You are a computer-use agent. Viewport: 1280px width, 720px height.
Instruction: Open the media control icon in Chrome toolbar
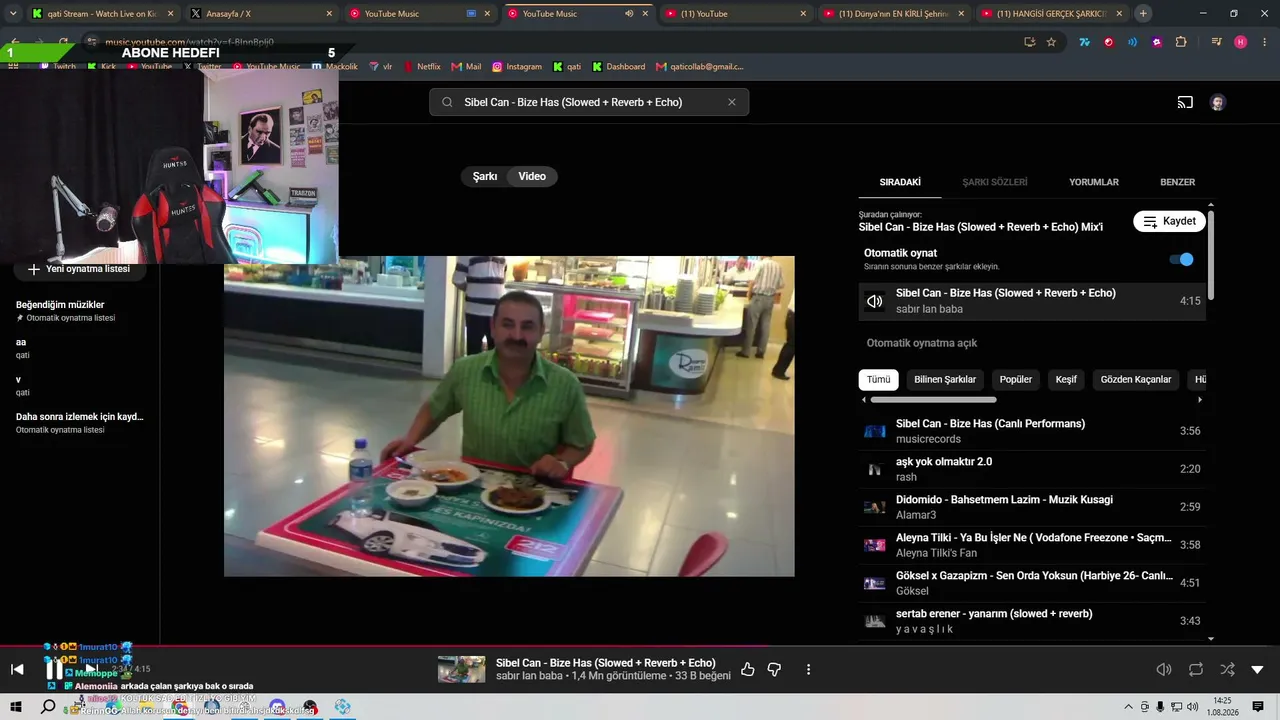point(1216,42)
